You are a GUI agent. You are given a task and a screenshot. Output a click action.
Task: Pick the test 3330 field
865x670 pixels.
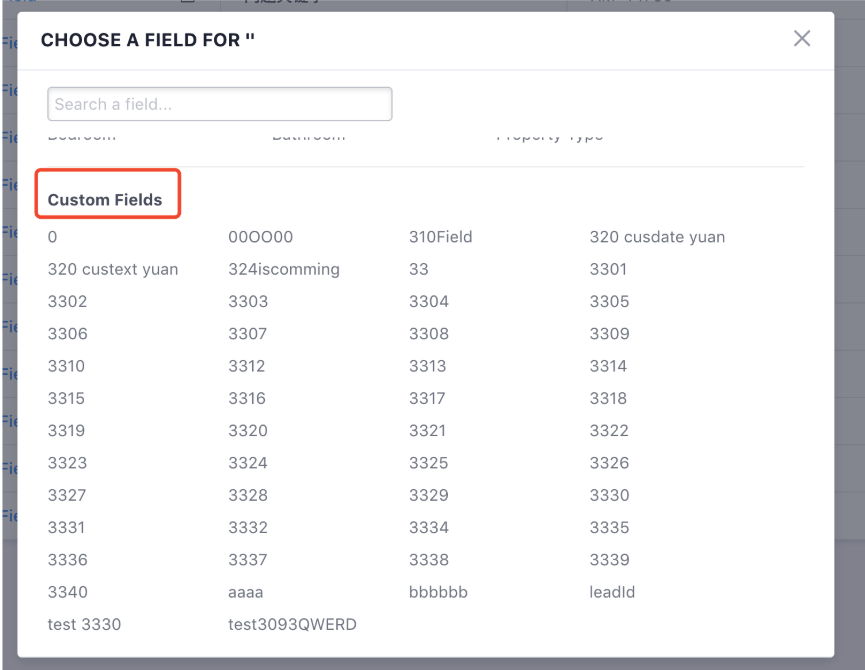tap(84, 624)
